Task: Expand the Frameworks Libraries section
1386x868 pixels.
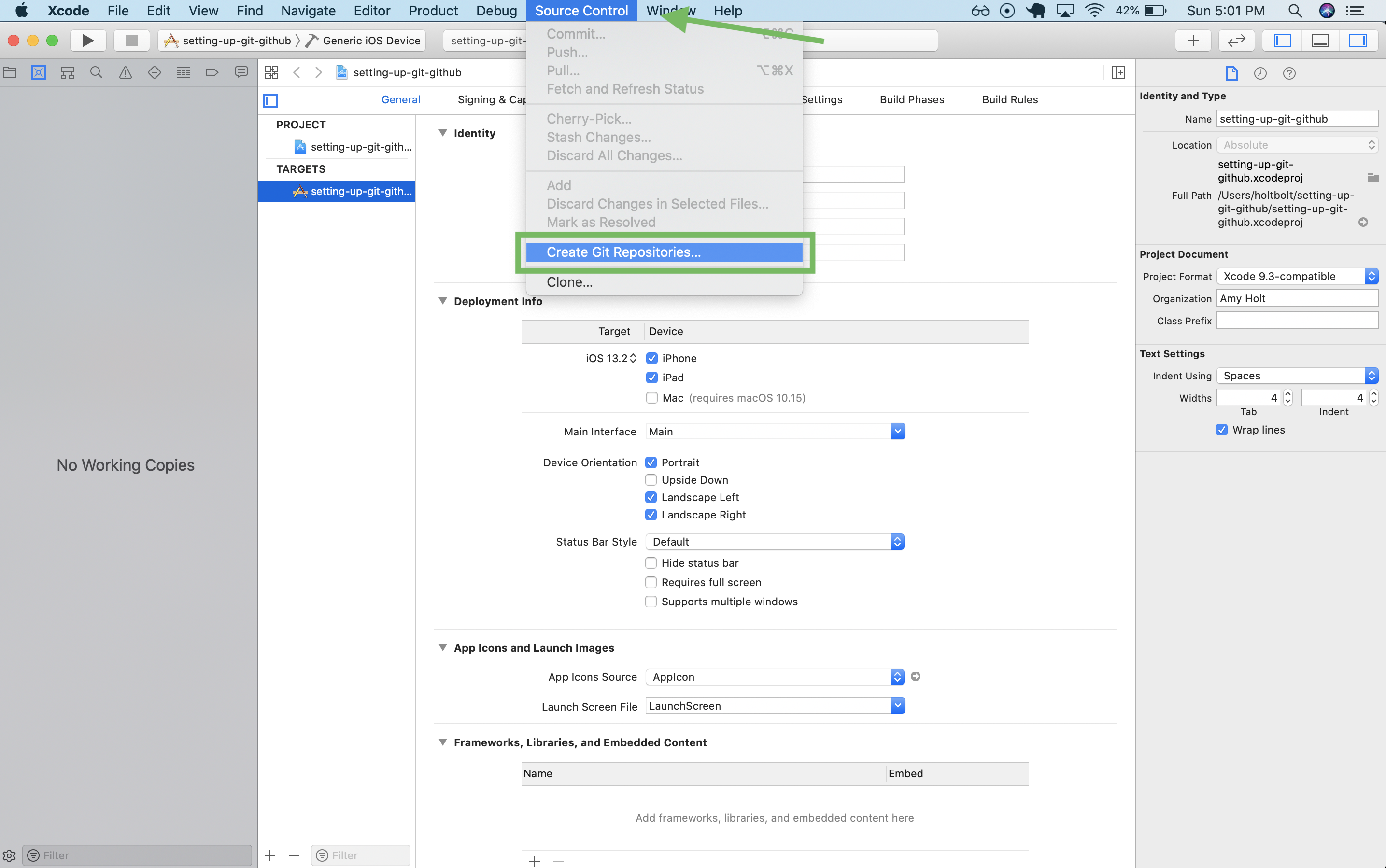Action: tap(443, 742)
